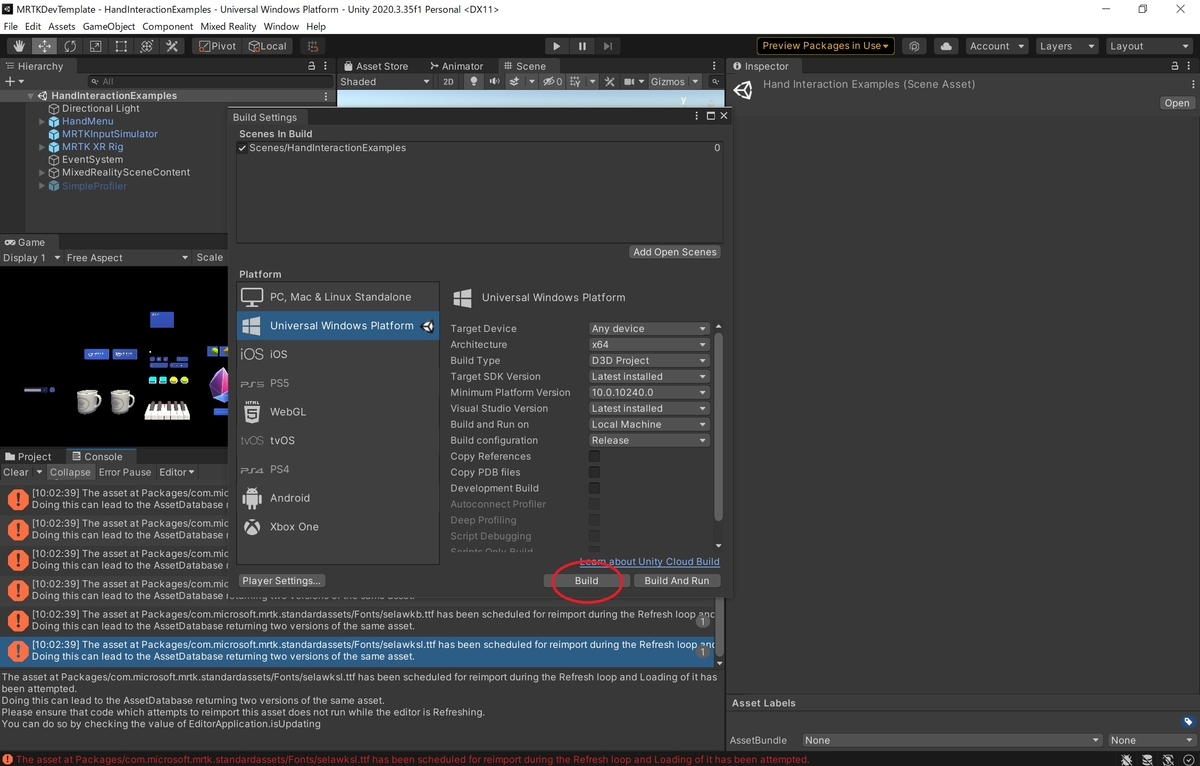Toggle the scene grid icon
This screenshot has width=1200, height=766.
(x=577, y=82)
